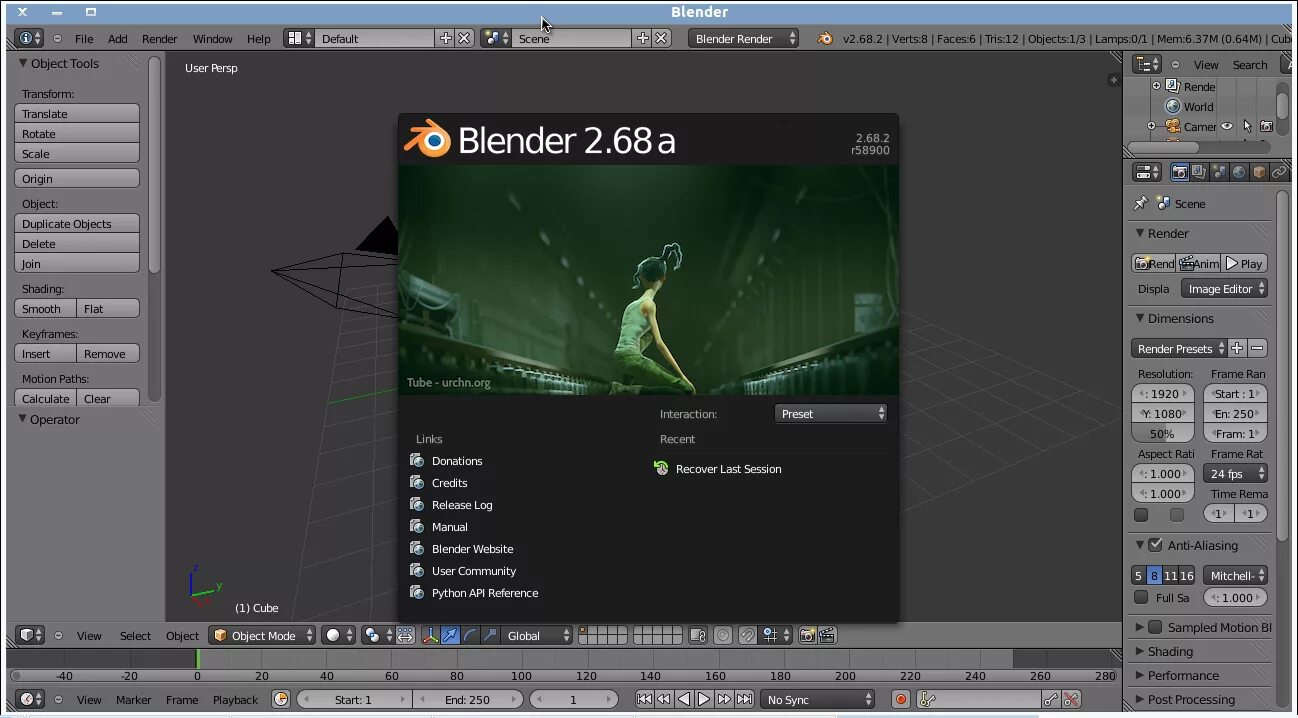The height and width of the screenshot is (718, 1298).
Task: Click the preview range clock icon
Action: [281, 700]
